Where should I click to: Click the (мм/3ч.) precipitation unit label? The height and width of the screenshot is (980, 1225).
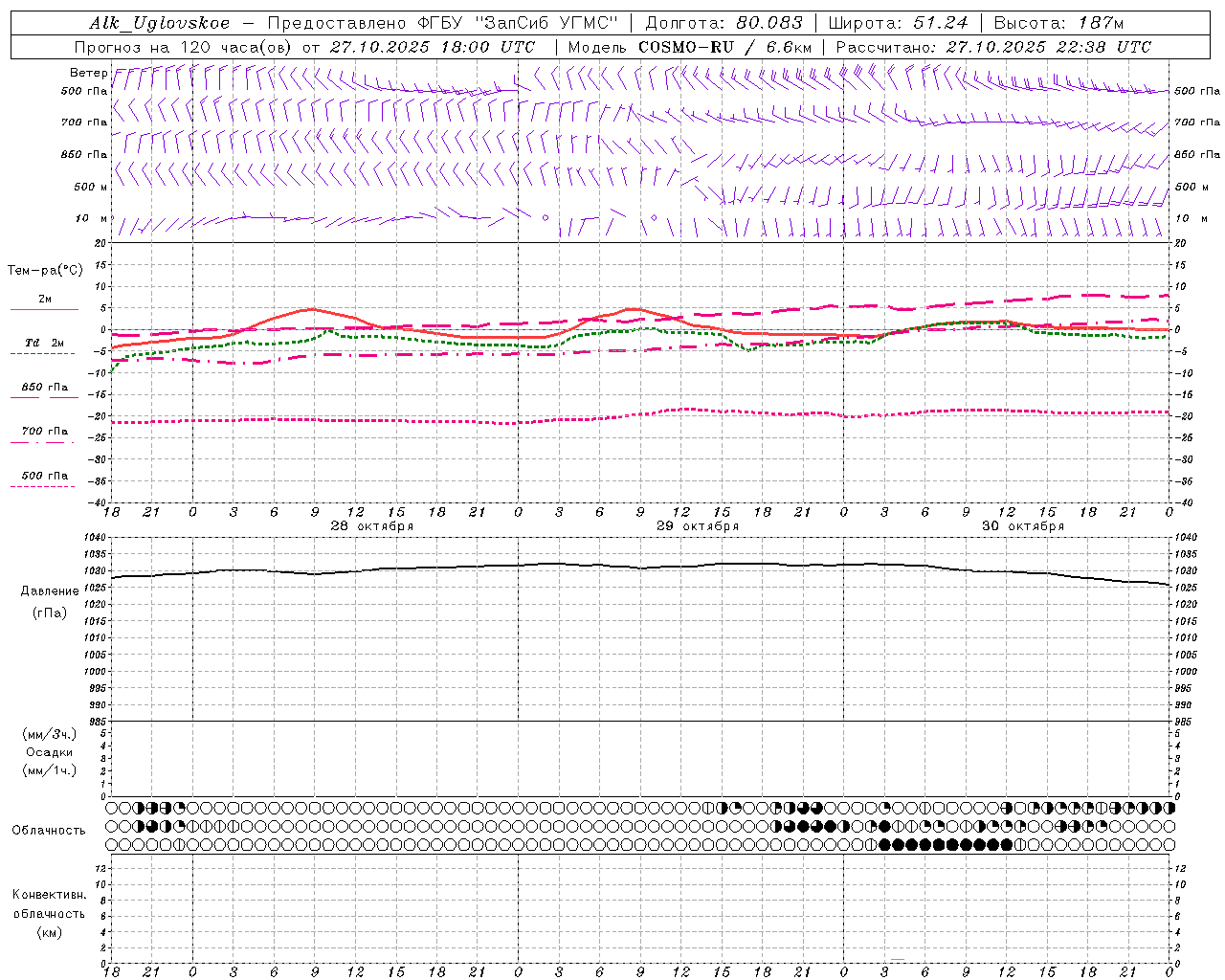[x=50, y=734]
